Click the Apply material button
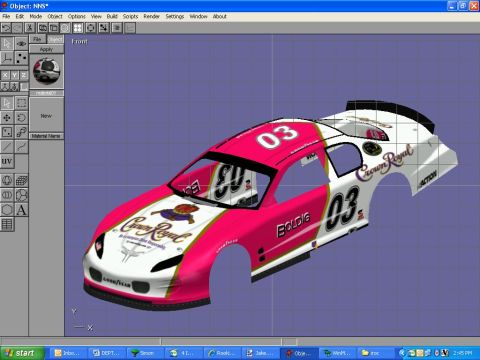The image size is (480, 360). pyautogui.click(x=46, y=49)
